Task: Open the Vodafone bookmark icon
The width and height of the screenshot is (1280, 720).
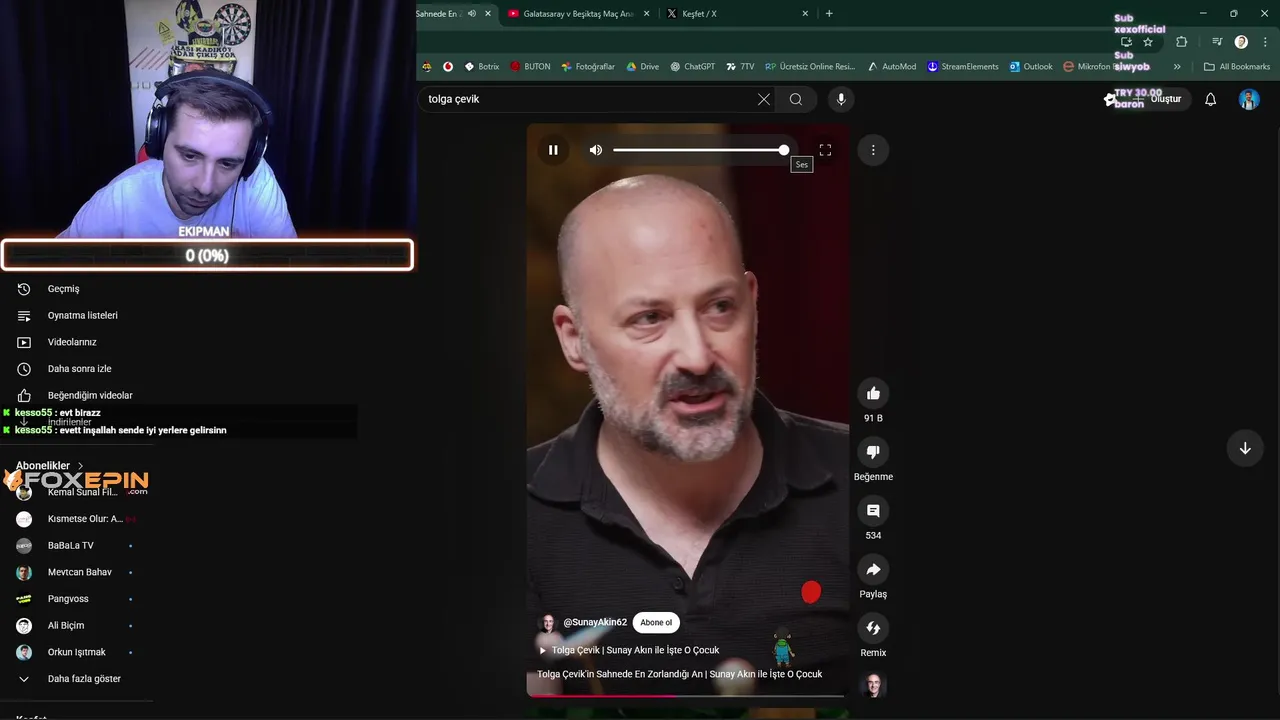Action: (448, 67)
